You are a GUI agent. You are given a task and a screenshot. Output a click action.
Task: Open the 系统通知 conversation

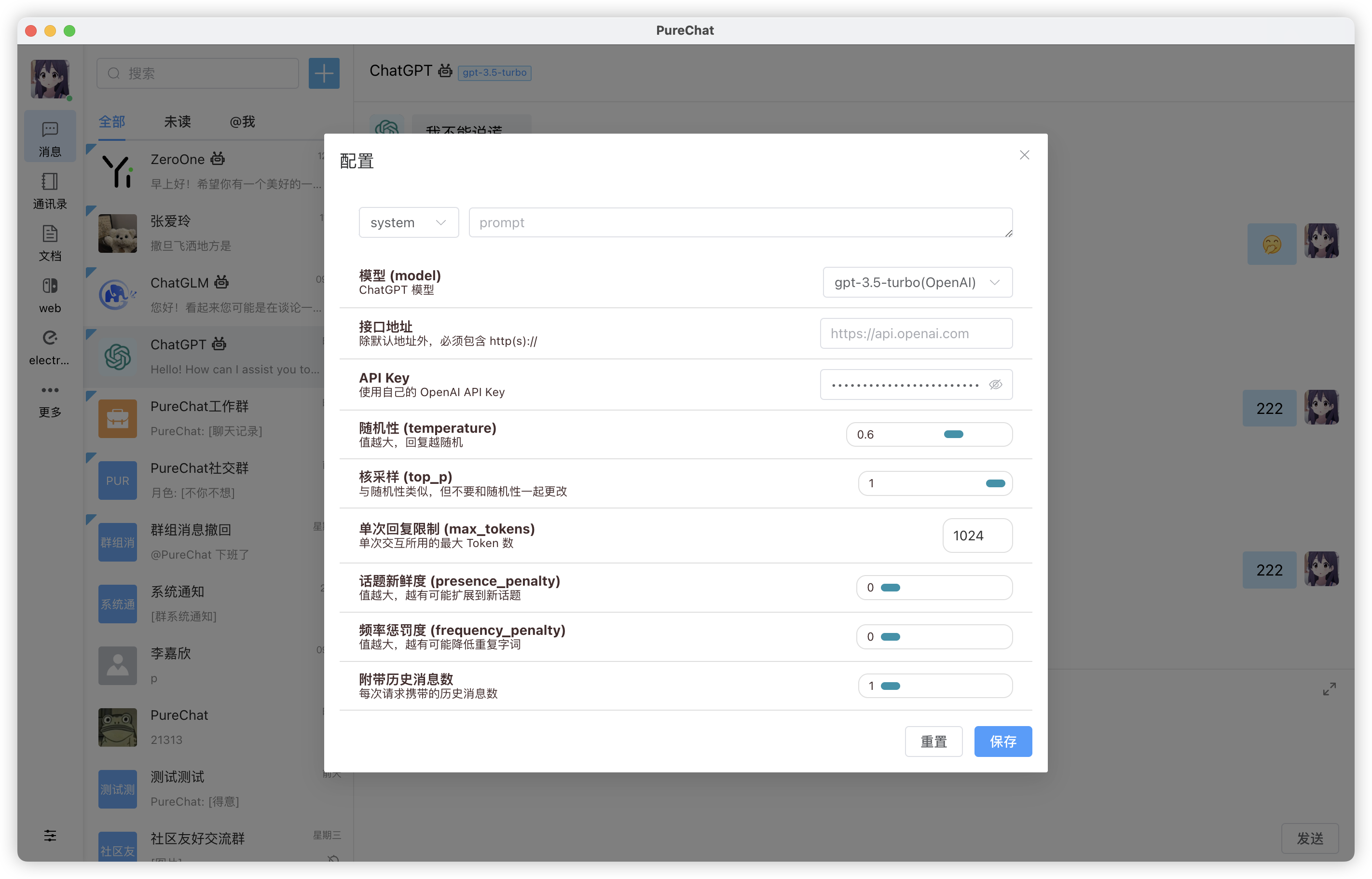(x=219, y=604)
